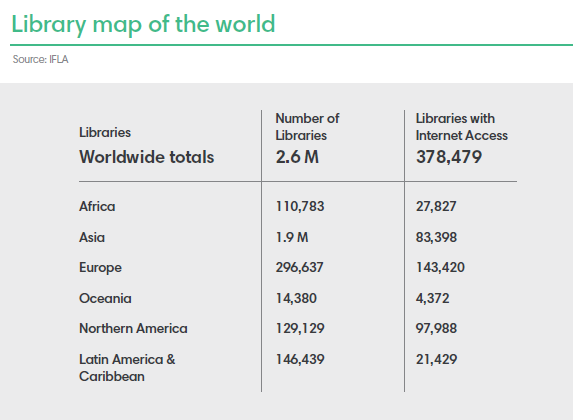This screenshot has width=573, height=420.
Task: Click the 'Library map of the world' title
Action: pos(143,25)
